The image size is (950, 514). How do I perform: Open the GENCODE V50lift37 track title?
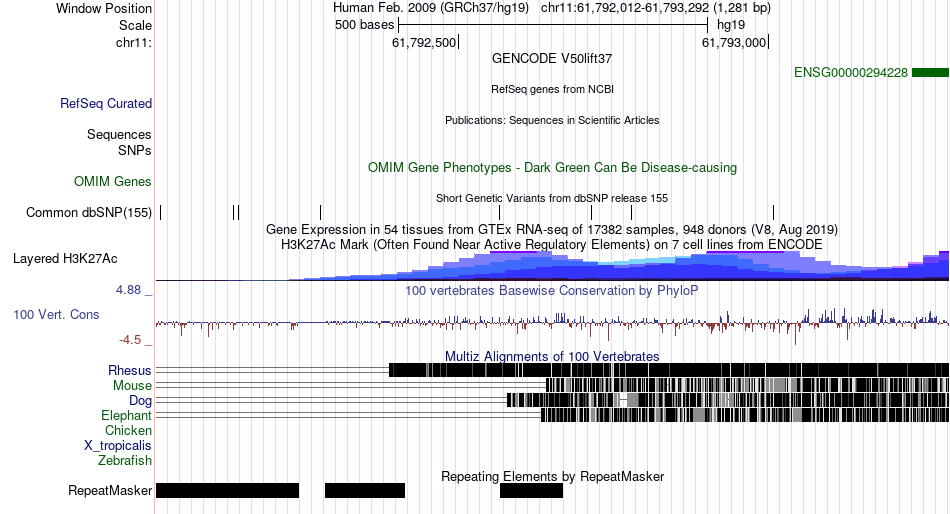552,59
